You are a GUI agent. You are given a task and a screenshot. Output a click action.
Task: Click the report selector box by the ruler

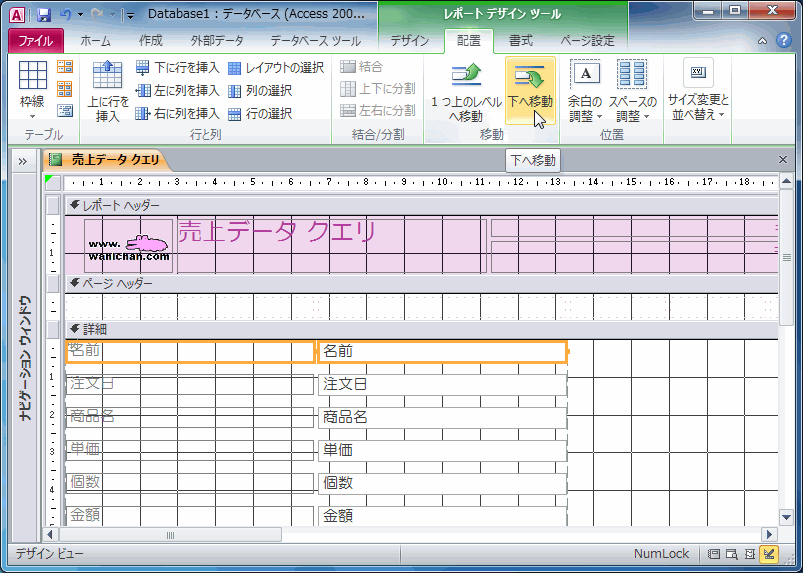coord(53,182)
